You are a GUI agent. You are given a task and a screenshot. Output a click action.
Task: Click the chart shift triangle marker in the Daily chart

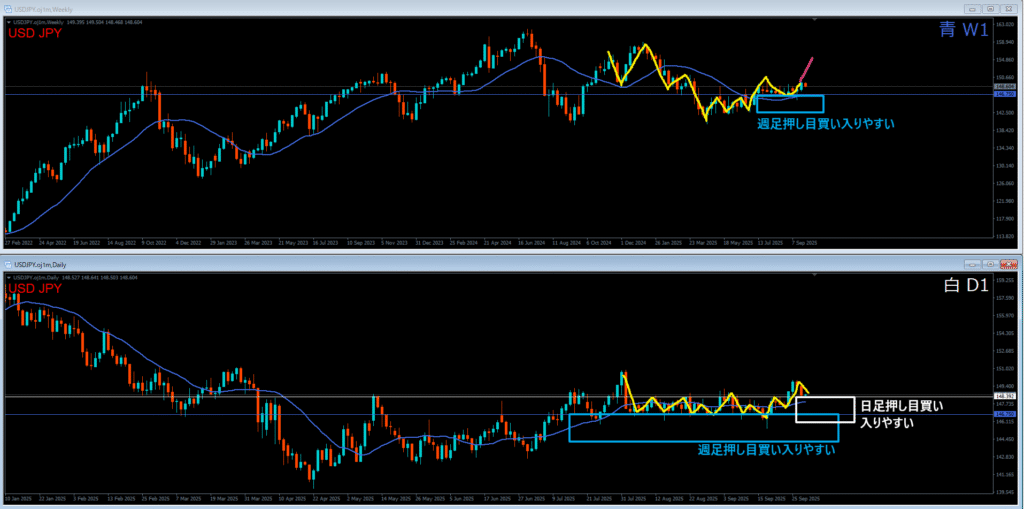click(814, 276)
